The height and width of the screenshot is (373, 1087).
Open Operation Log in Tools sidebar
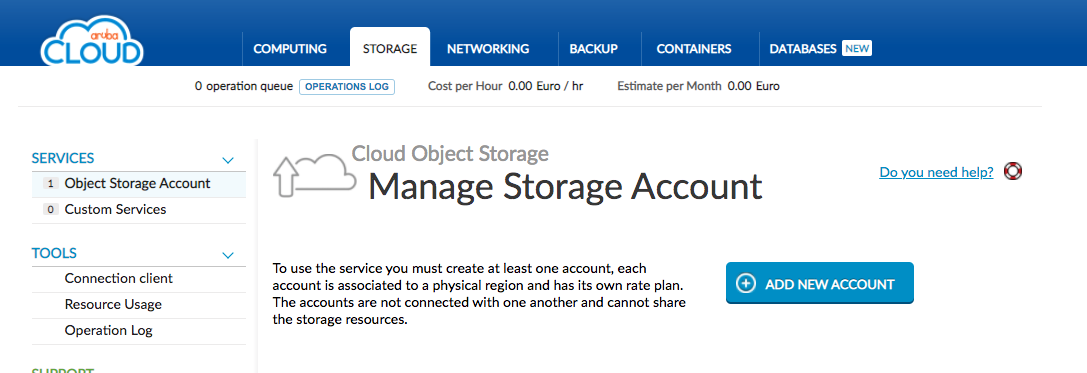139,331
